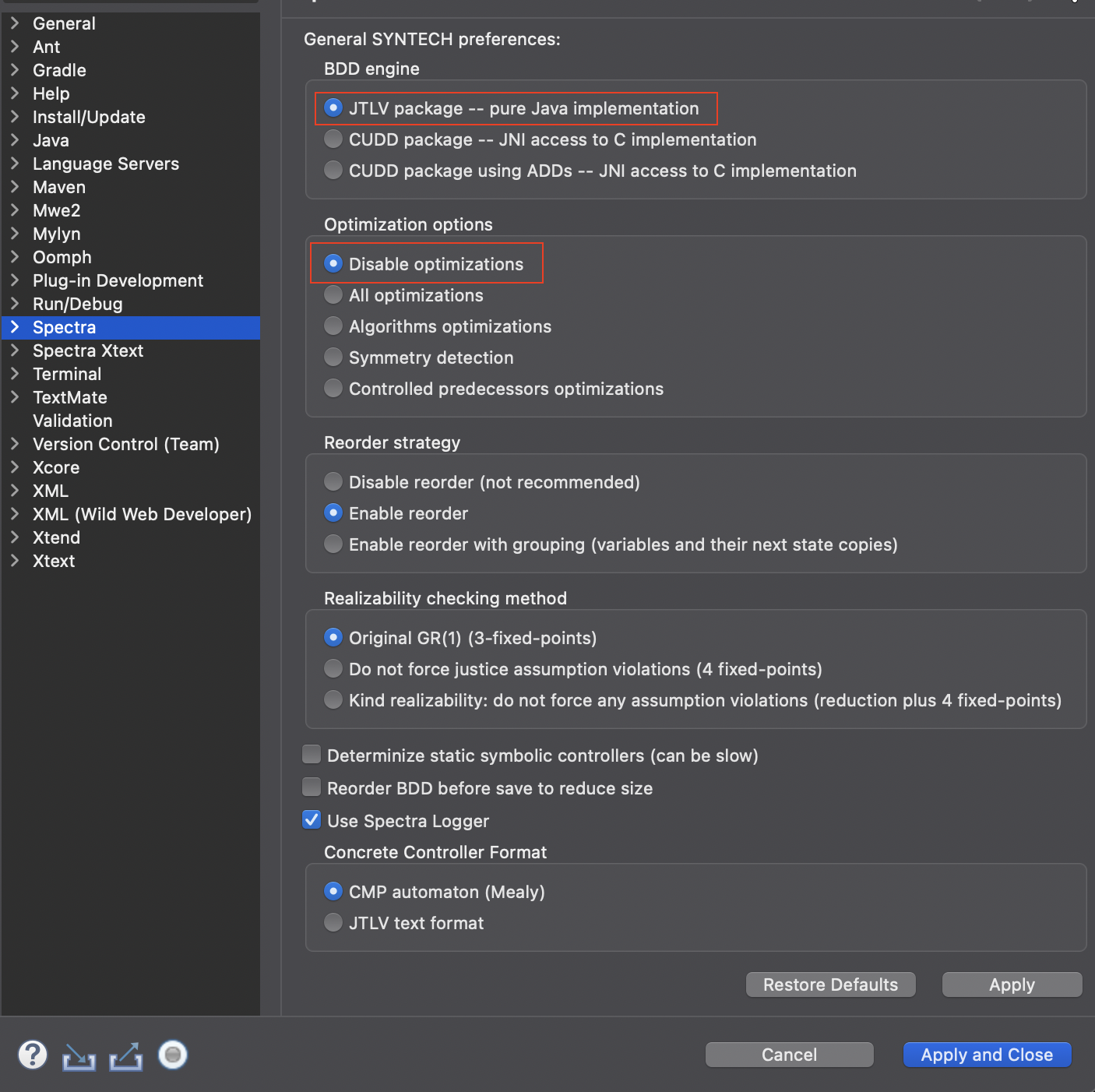The width and height of the screenshot is (1095, 1092).
Task: Expand the Java tree node
Action: 15,140
